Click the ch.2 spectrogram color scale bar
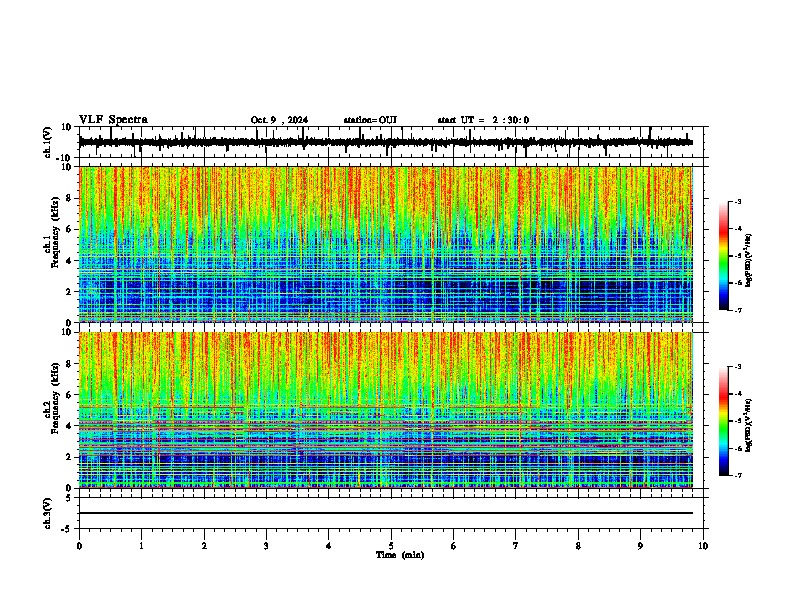Viewport: 792px width, 612px height. pyautogui.click(x=723, y=421)
